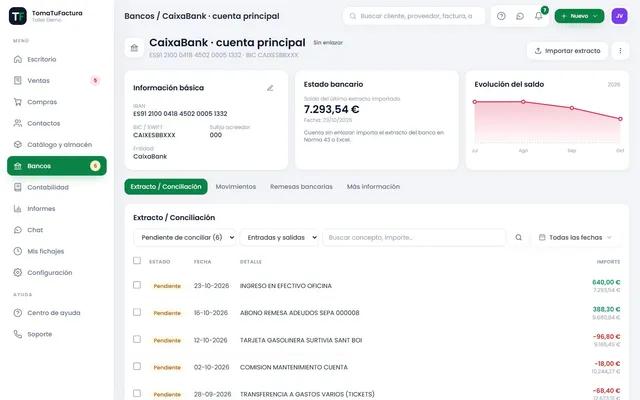
Task: Open the three-dot more options menu
Action: [x=620, y=51]
